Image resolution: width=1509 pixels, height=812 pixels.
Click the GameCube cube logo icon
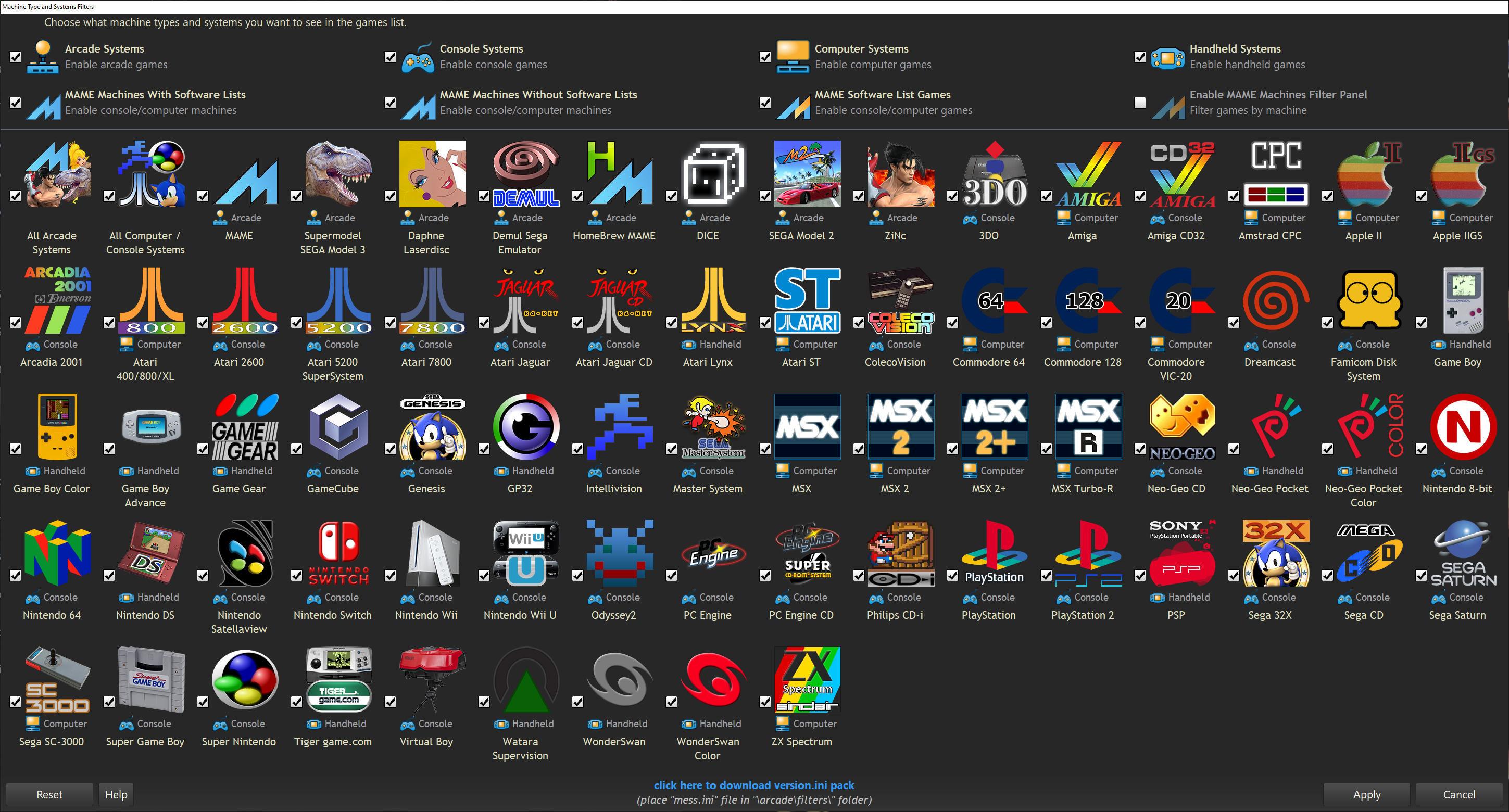tap(338, 426)
